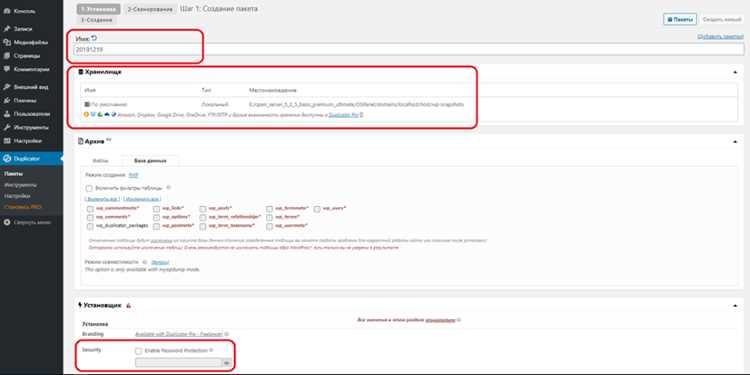Screen dimensions: 750x375
Task: Click the help icon beside table filters
Action: coord(168,188)
